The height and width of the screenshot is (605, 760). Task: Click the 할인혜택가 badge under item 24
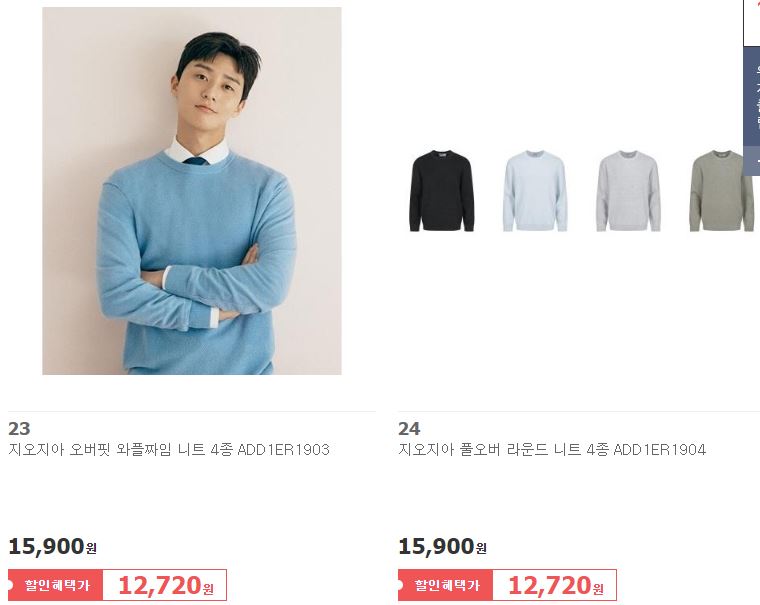pos(445,585)
